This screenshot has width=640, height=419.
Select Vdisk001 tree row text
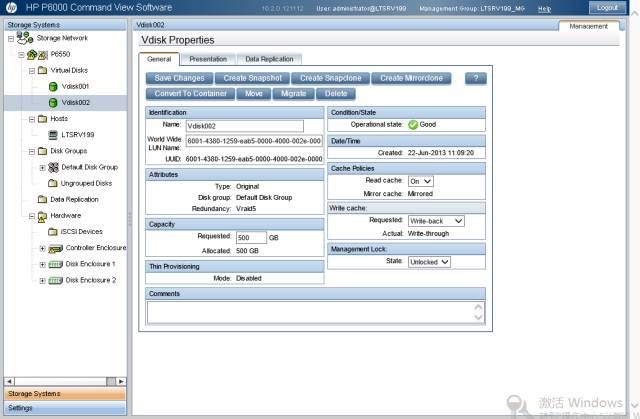76,86
